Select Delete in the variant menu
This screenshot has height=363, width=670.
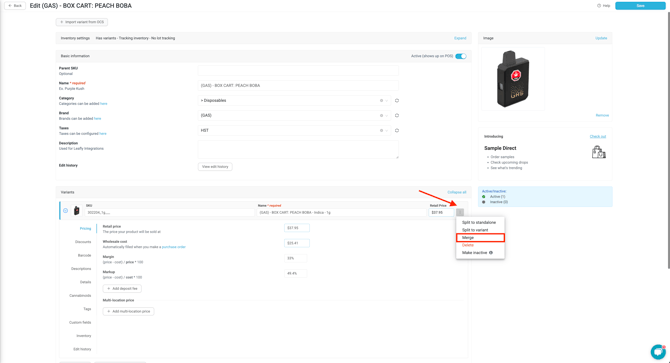point(468,245)
